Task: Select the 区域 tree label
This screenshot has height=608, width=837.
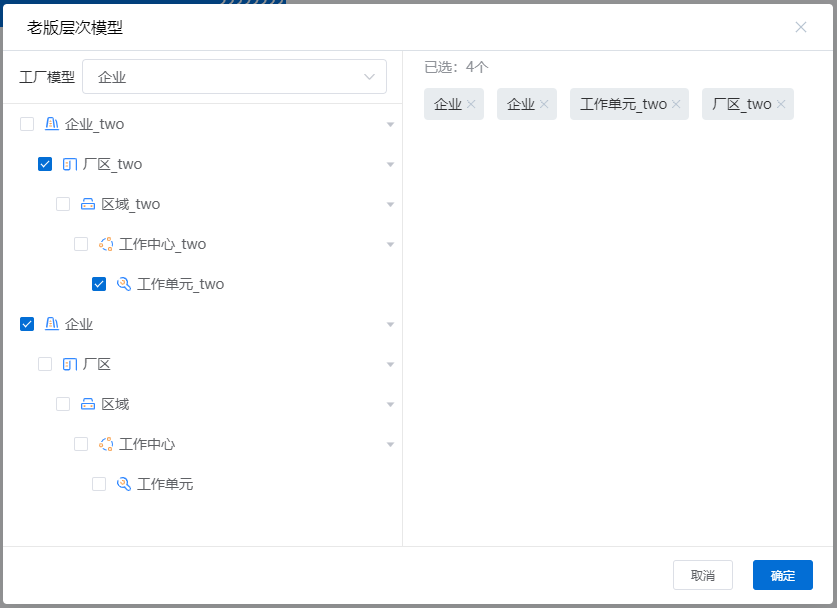Action: 115,404
